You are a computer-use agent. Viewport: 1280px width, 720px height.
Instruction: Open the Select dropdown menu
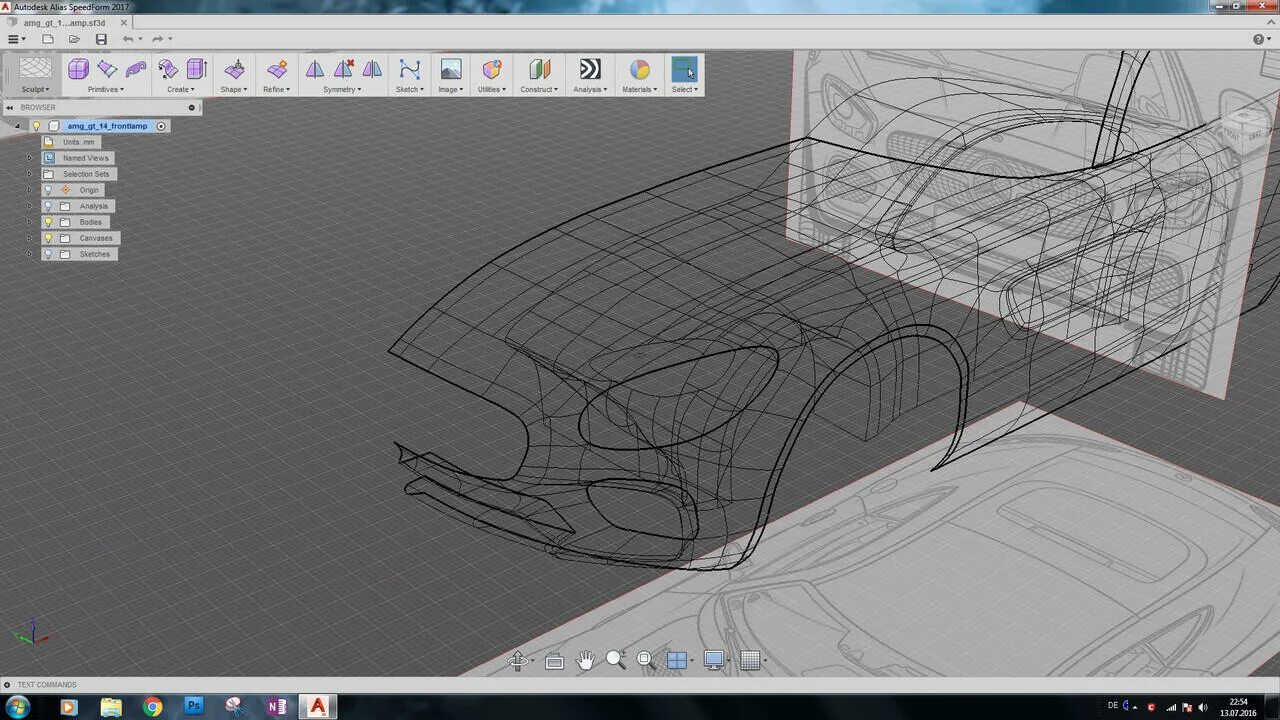click(x=685, y=90)
